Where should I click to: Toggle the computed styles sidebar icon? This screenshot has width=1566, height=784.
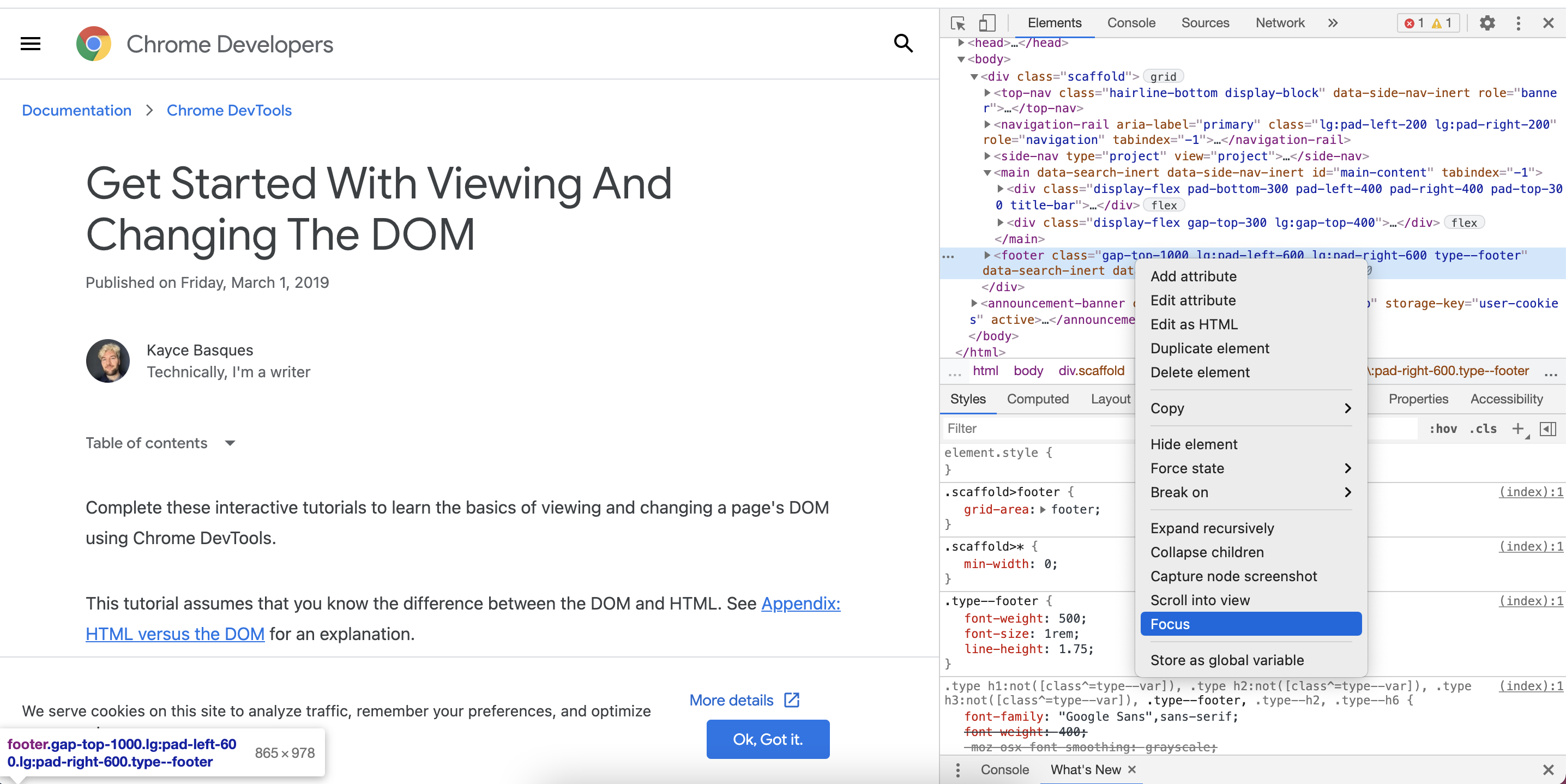1548,429
